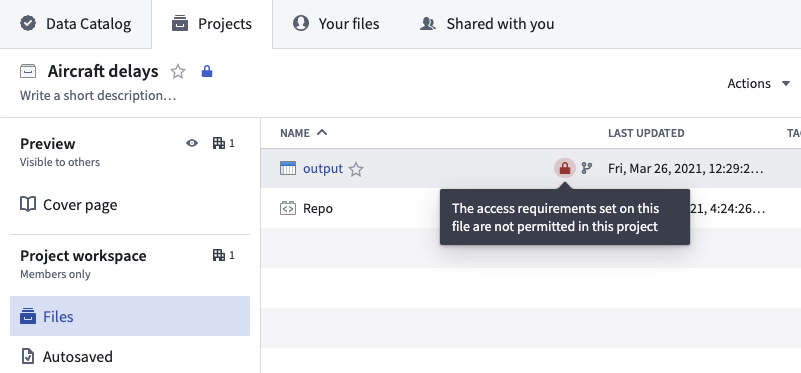801x373 pixels.
Task: Sort by LAST UPDATED column
Action: click(646, 133)
